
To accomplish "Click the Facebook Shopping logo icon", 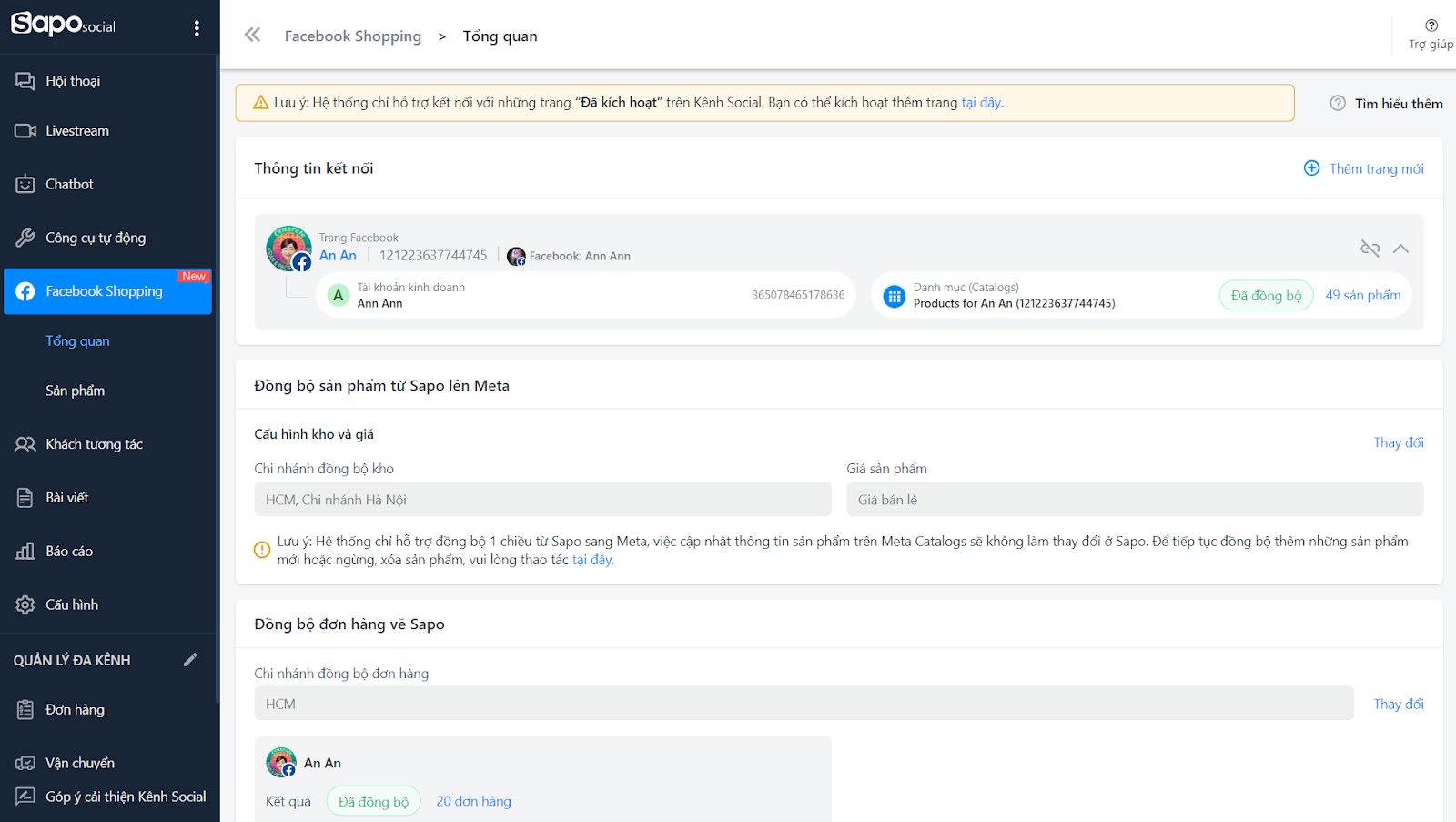I will (x=25, y=291).
